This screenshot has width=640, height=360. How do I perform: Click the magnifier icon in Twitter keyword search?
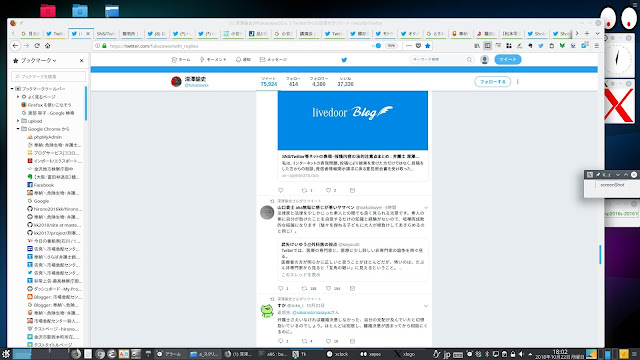point(469,60)
